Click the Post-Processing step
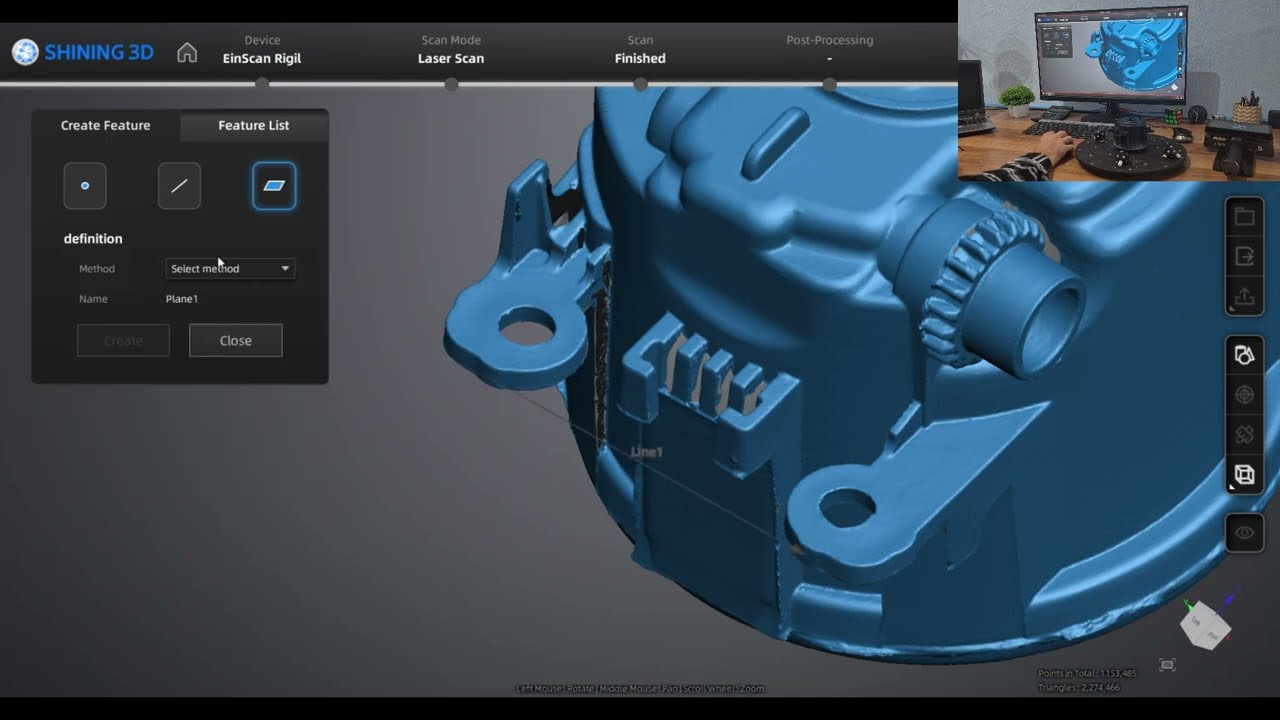The image size is (1280, 720). (830, 50)
